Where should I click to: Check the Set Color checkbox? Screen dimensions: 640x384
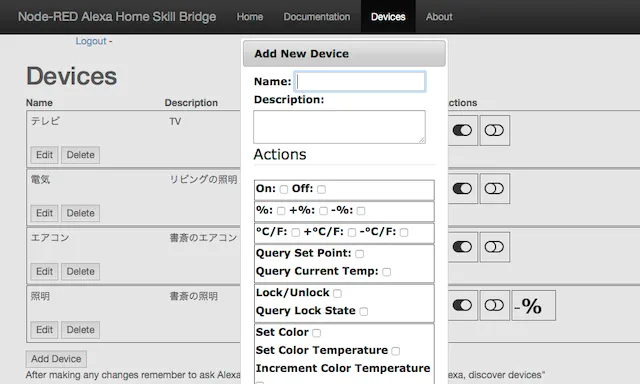(x=316, y=333)
